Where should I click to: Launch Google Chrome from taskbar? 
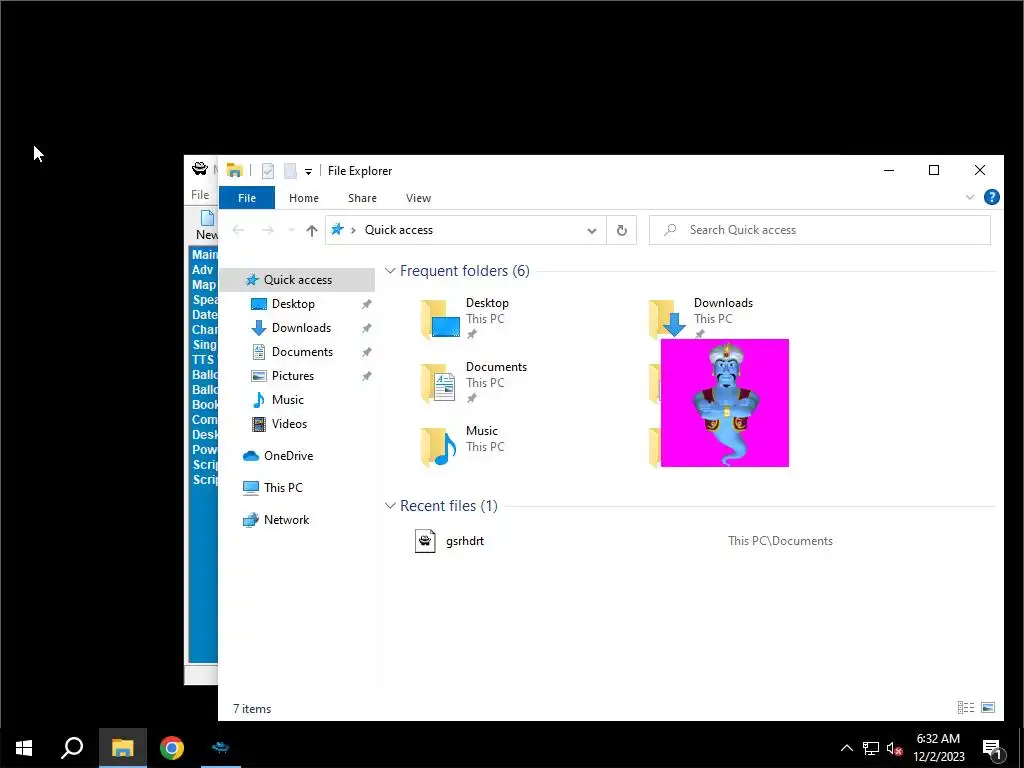172,748
